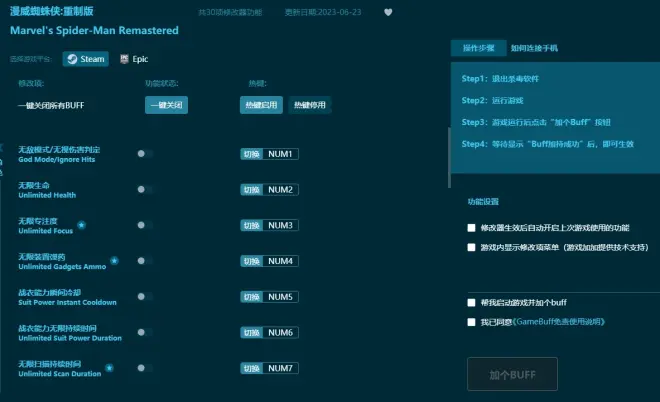Check the GameBuff disclaimer agreement box
Image resolution: width=660 pixels, height=402 pixels.
[472, 322]
